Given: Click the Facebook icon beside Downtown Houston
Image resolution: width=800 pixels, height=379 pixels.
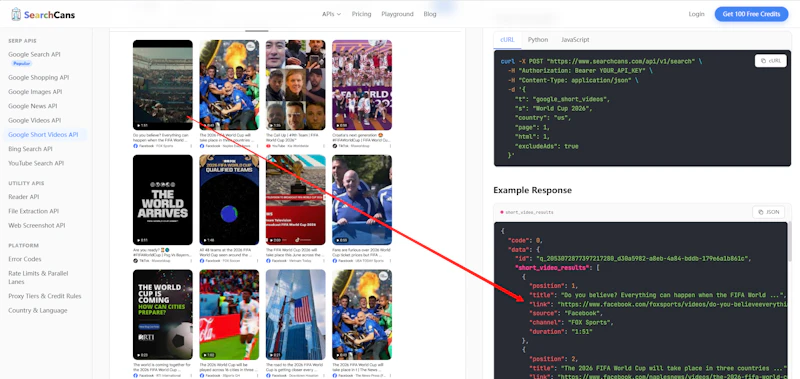Looking at the screenshot, I should [268, 375].
